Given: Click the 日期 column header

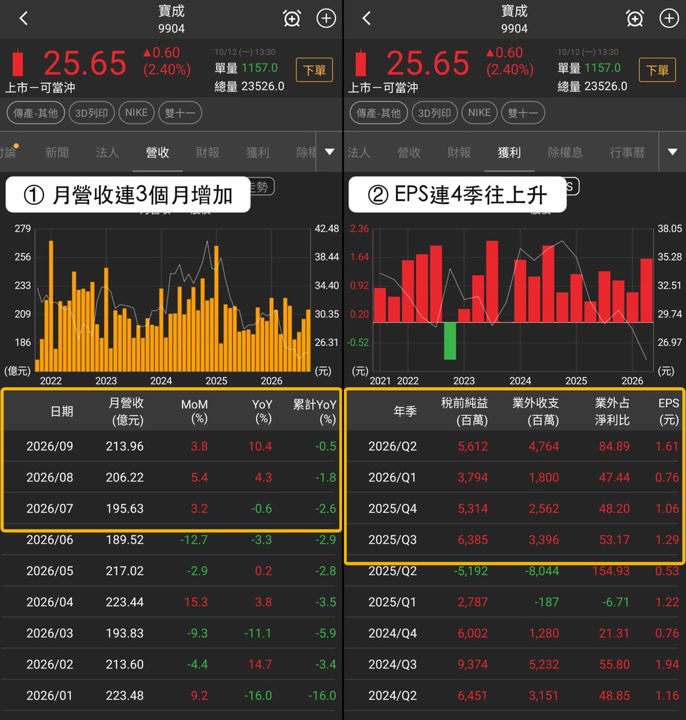Looking at the screenshot, I should tap(62, 411).
